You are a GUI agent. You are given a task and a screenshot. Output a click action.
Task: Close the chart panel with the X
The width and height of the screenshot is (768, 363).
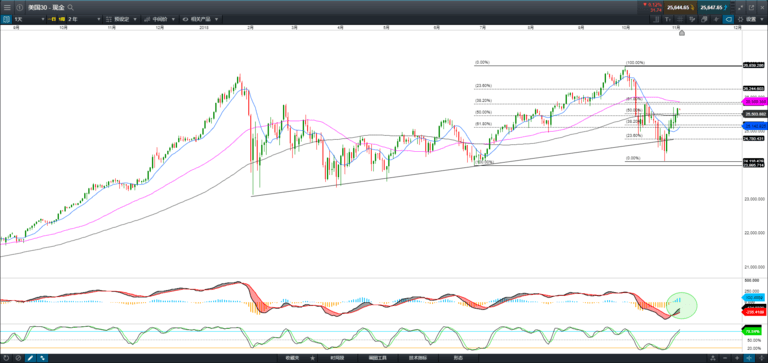763,7
